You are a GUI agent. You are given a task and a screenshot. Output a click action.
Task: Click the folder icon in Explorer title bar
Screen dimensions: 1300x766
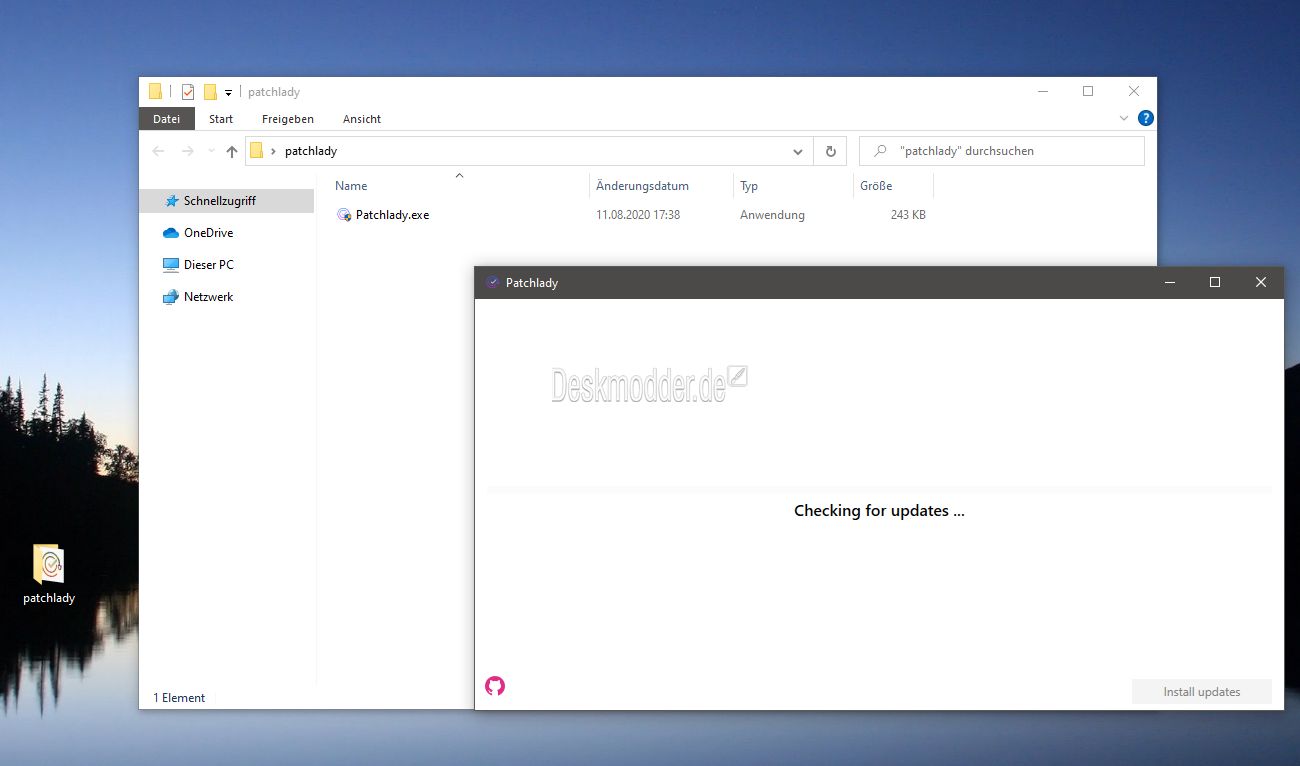coord(155,92)
